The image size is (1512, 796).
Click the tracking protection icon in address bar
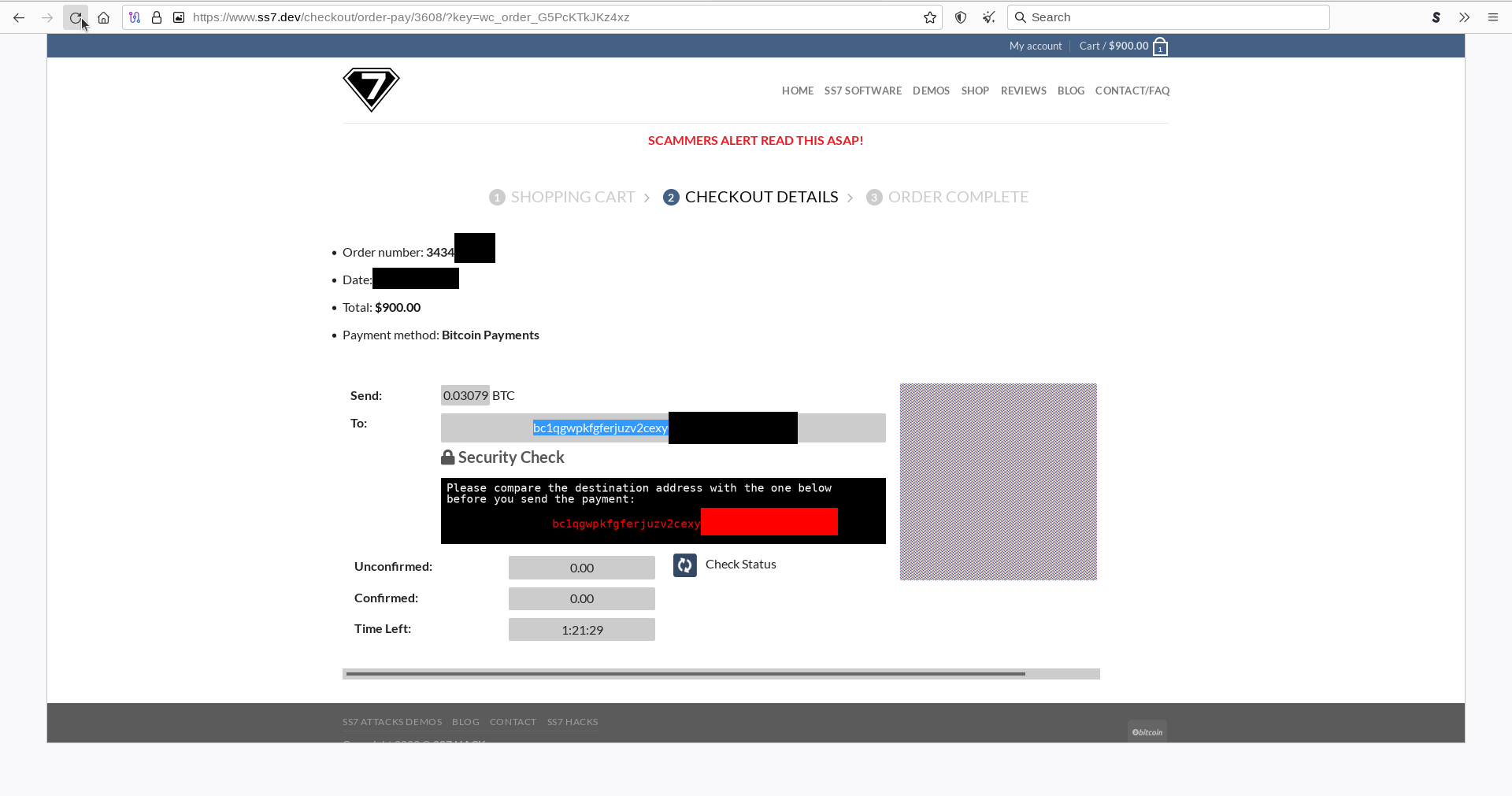[135, 17]
